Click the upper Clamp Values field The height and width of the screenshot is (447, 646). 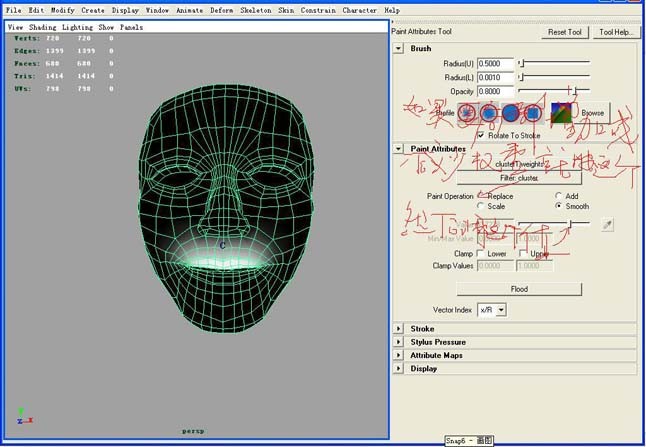coord(534,266)
